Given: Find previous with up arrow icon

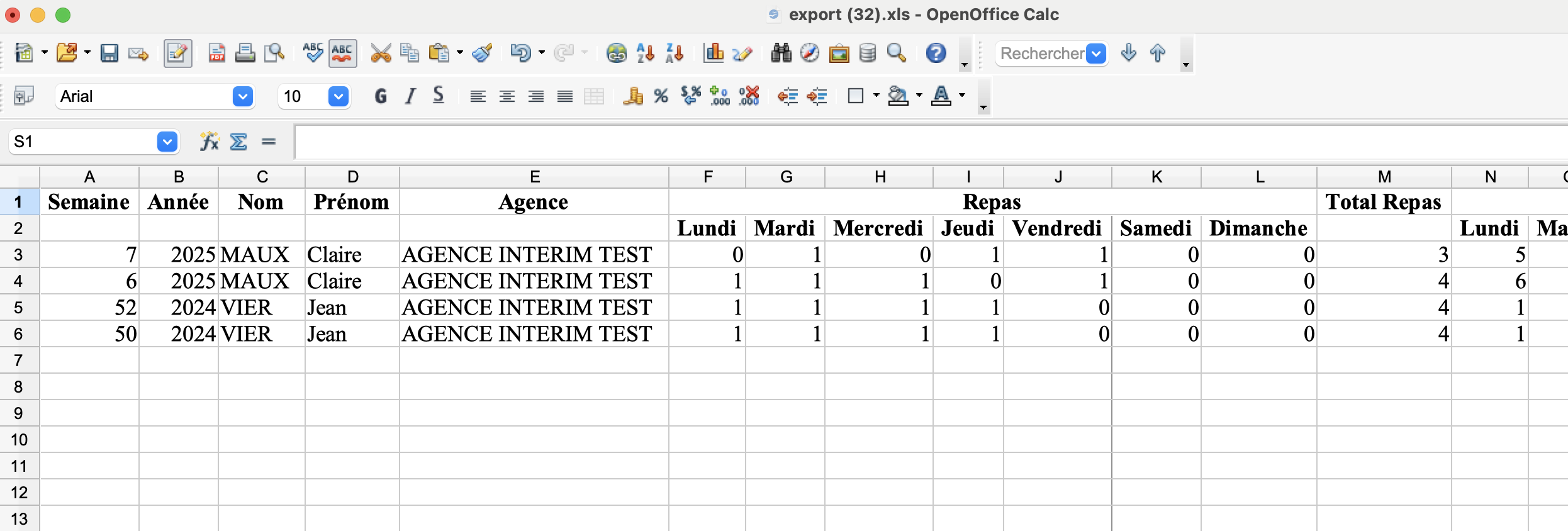Looking at the screenshot, I should pyautogui.click(x=1158, y=53).
